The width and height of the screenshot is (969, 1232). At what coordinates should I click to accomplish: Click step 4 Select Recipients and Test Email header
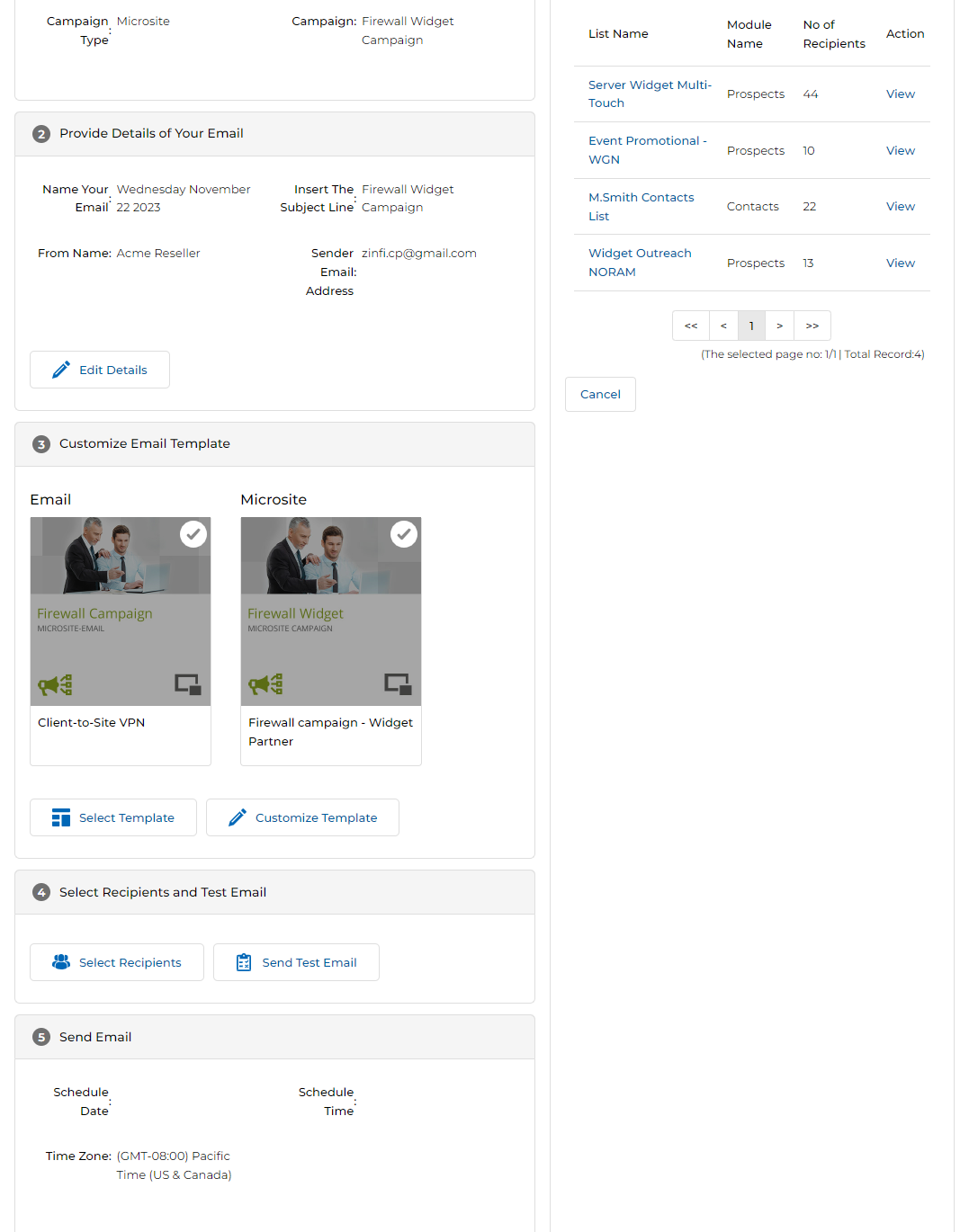pyautogui.click(x=274, y=892)
